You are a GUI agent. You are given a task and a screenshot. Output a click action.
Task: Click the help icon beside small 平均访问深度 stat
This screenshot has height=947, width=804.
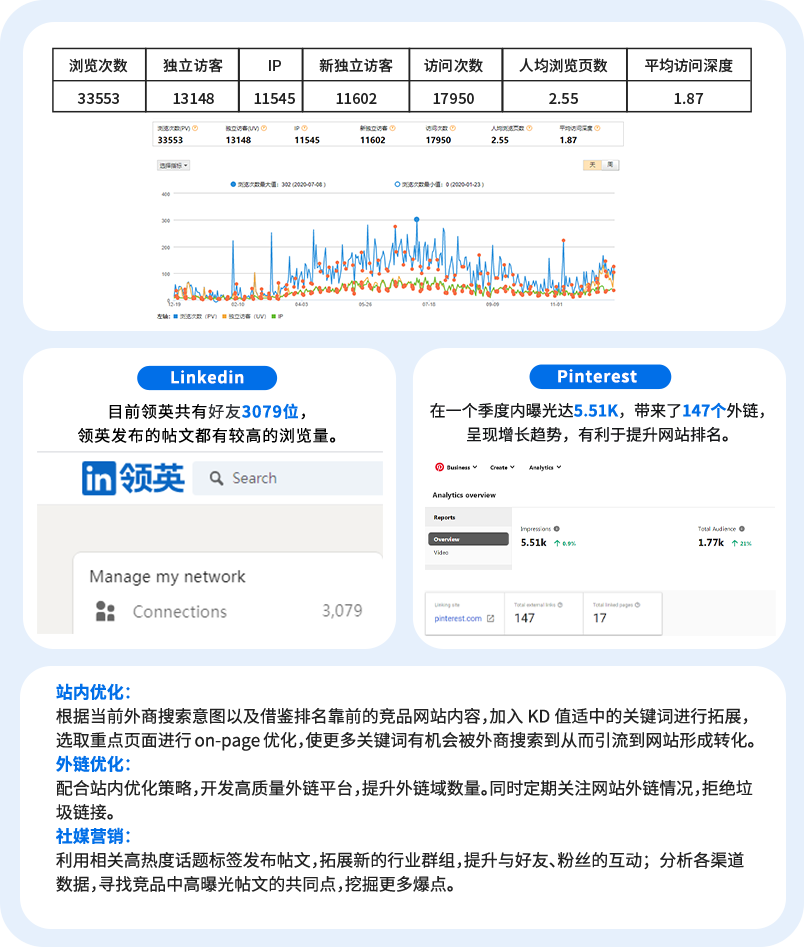coord(597,128)
